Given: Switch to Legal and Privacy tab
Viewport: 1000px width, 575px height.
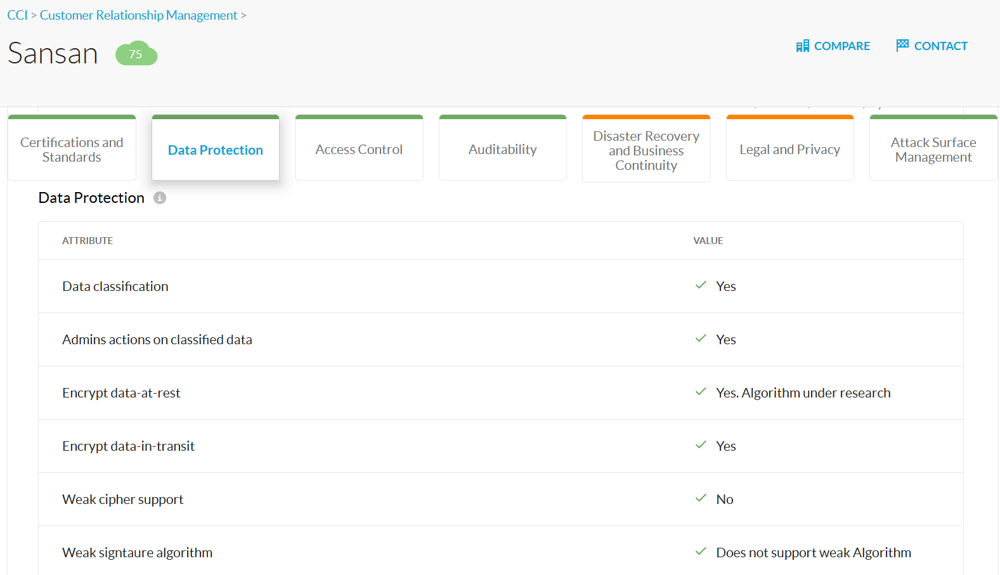Looking at the screenshot, I should point(790,149).
